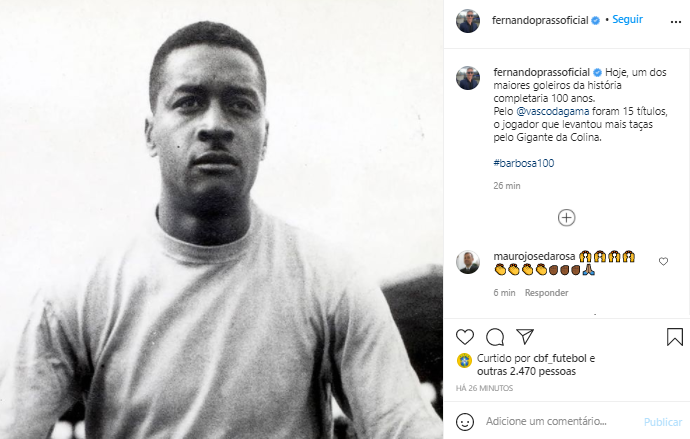Open the cbf_futebol liker avatar
The width and height of the screenshot is (690, 439).
[x=464, y=361]
